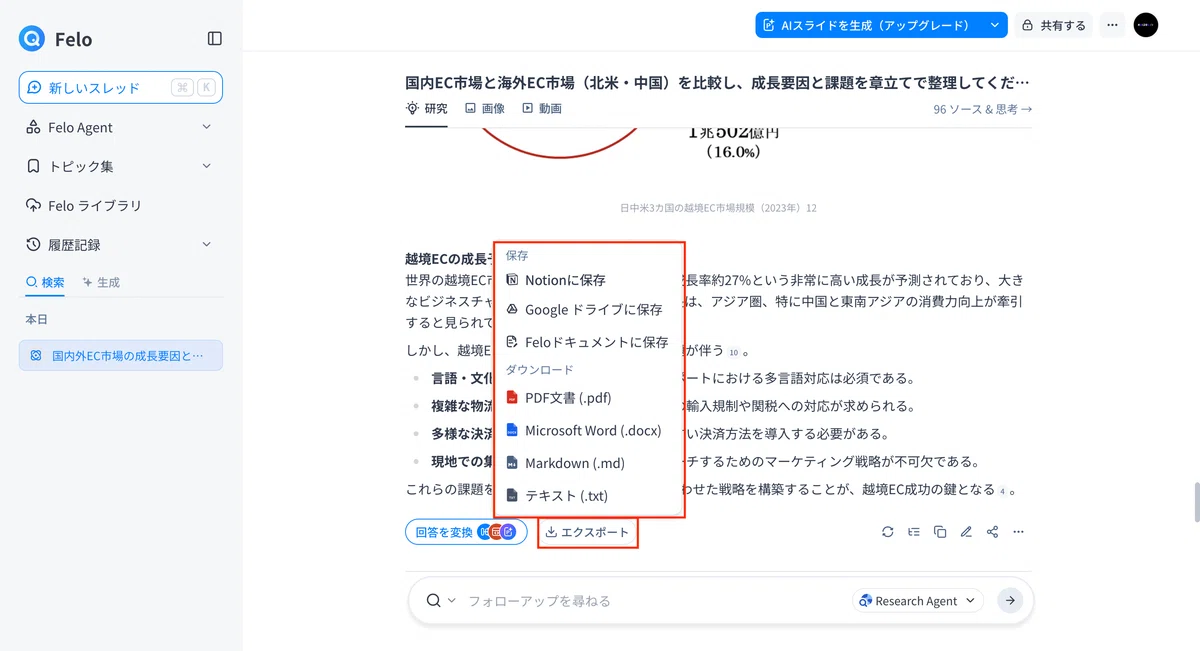This screenshot has height=651, width=1200.
Task: Click the regenerate answer refresh icon
Action: (x=888, y=532)
